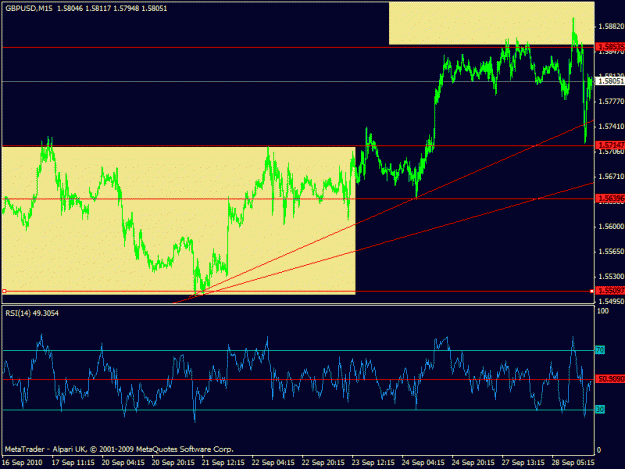Click the 21 Sep 12:15 time label
Image resolution: width=625 pixels, height=469 pixels.
click(x=223, y=463)
